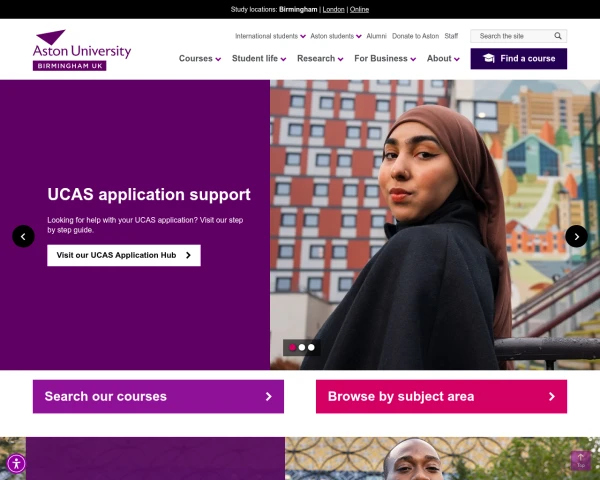
Task: Focus the Search the site field
Action: [x=513, y=36]
